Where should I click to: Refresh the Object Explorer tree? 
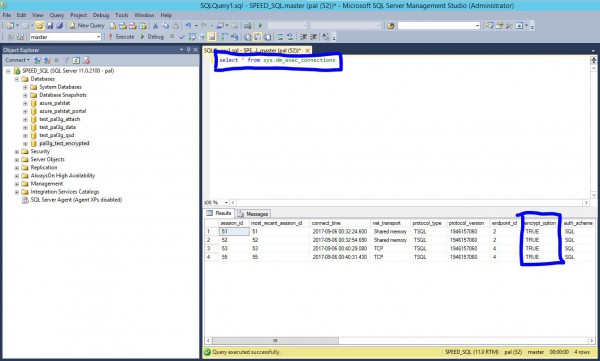[76, 60]
